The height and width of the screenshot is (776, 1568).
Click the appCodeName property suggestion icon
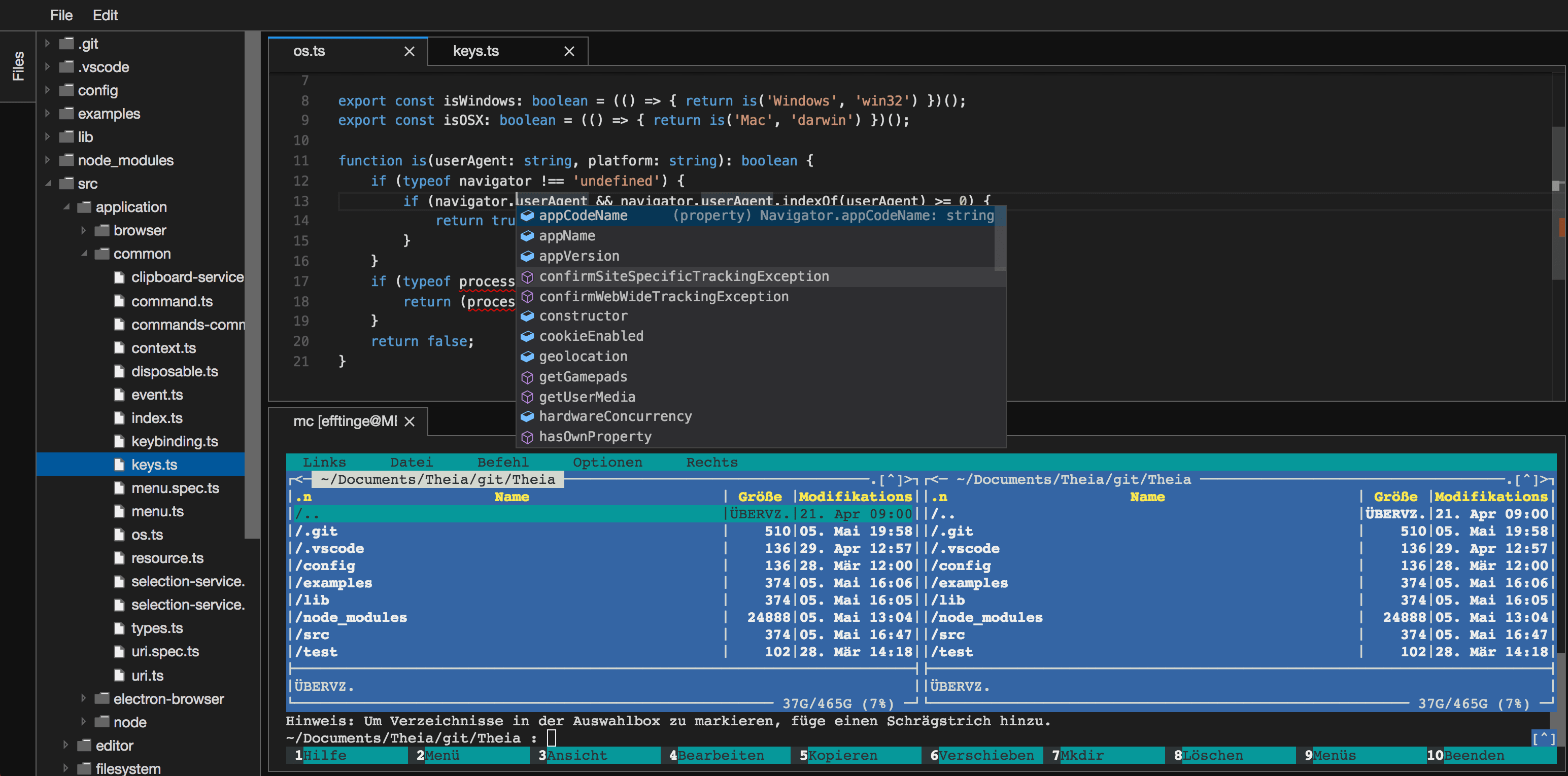527,216
